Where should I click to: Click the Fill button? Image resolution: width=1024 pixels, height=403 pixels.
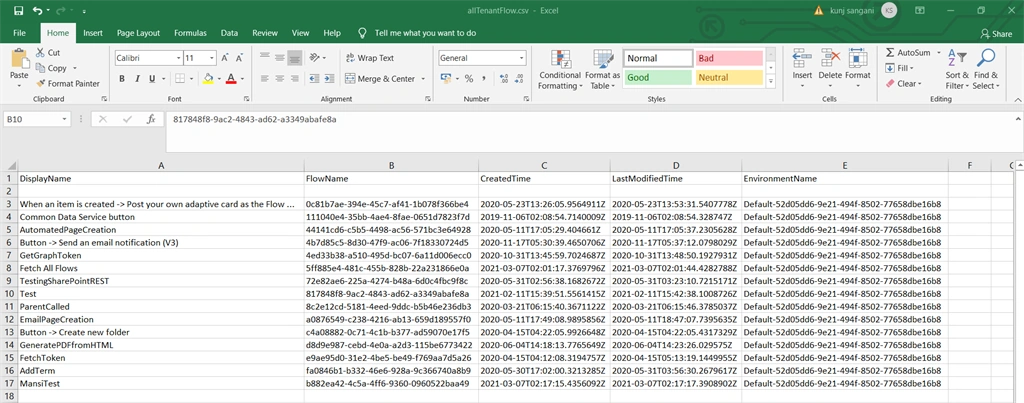pos(899,68)
